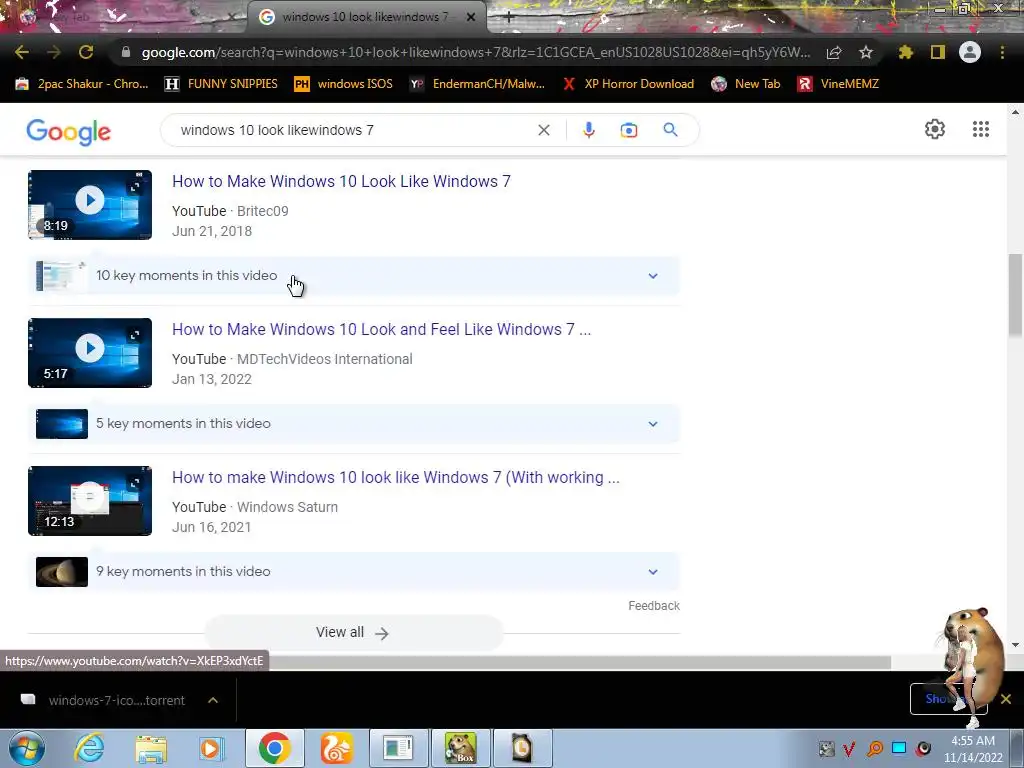Open the document window taskbar item
Viewport: 1024px width, 768px height.
point(398,748)
